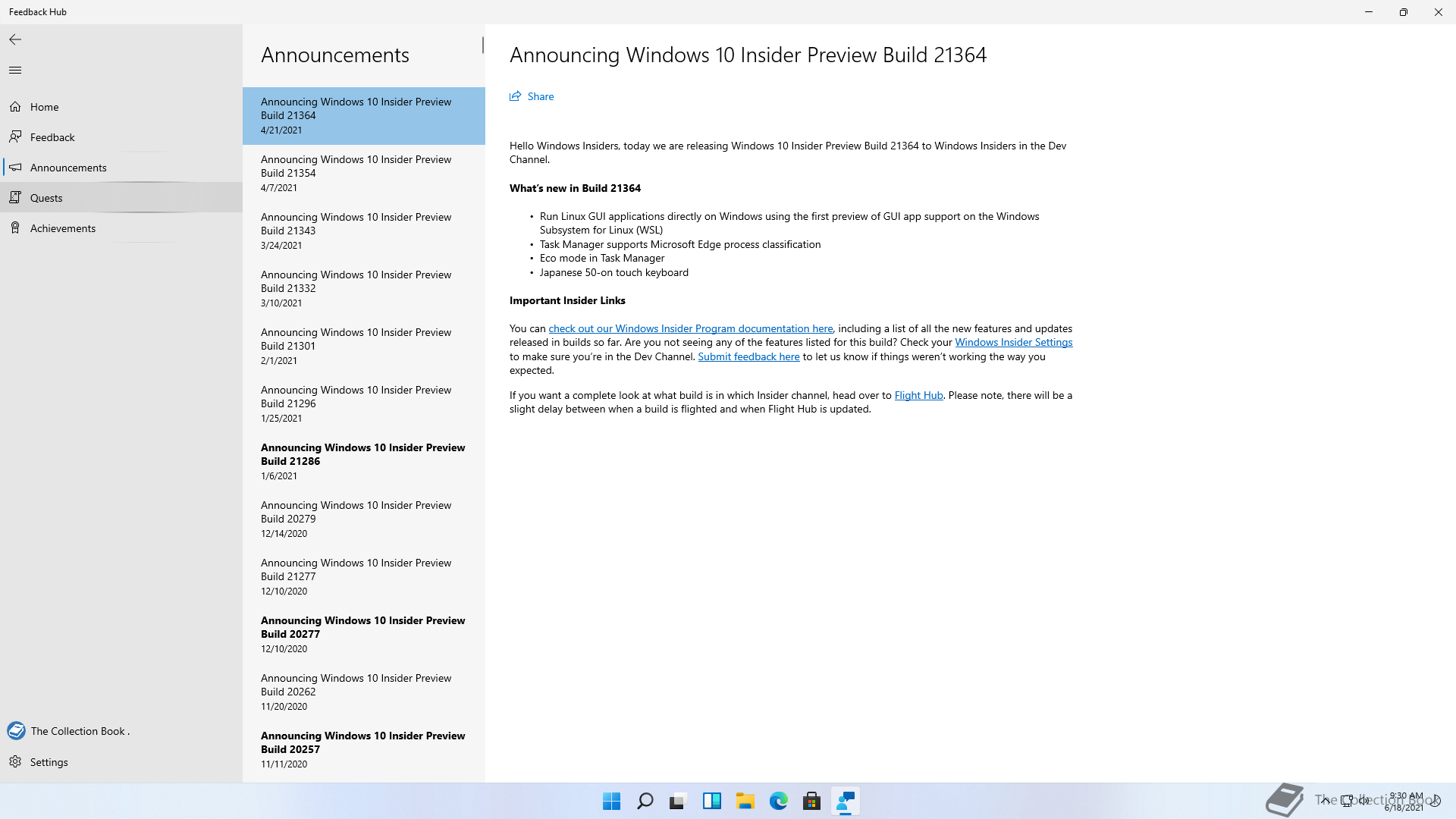Click the Collection Book account avatar

16,731
